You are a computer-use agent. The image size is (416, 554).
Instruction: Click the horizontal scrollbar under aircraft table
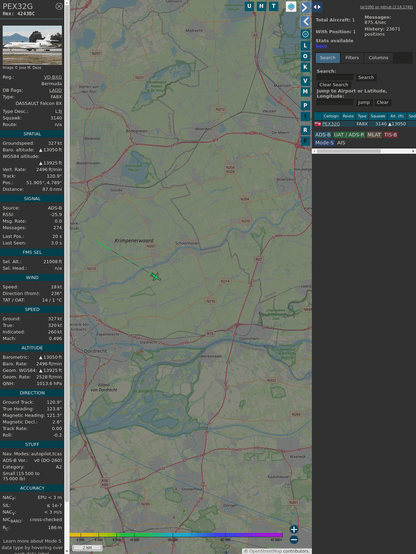pos(364,151)
